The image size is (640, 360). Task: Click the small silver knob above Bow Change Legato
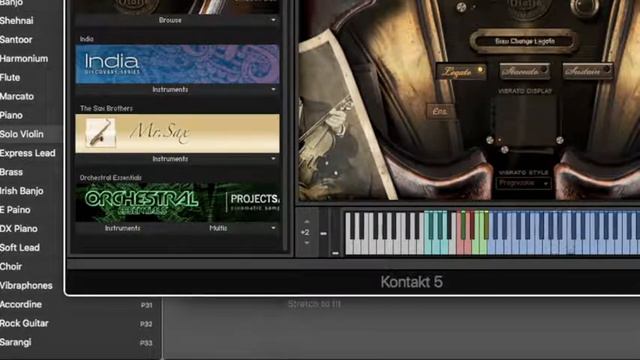(461, 7)
